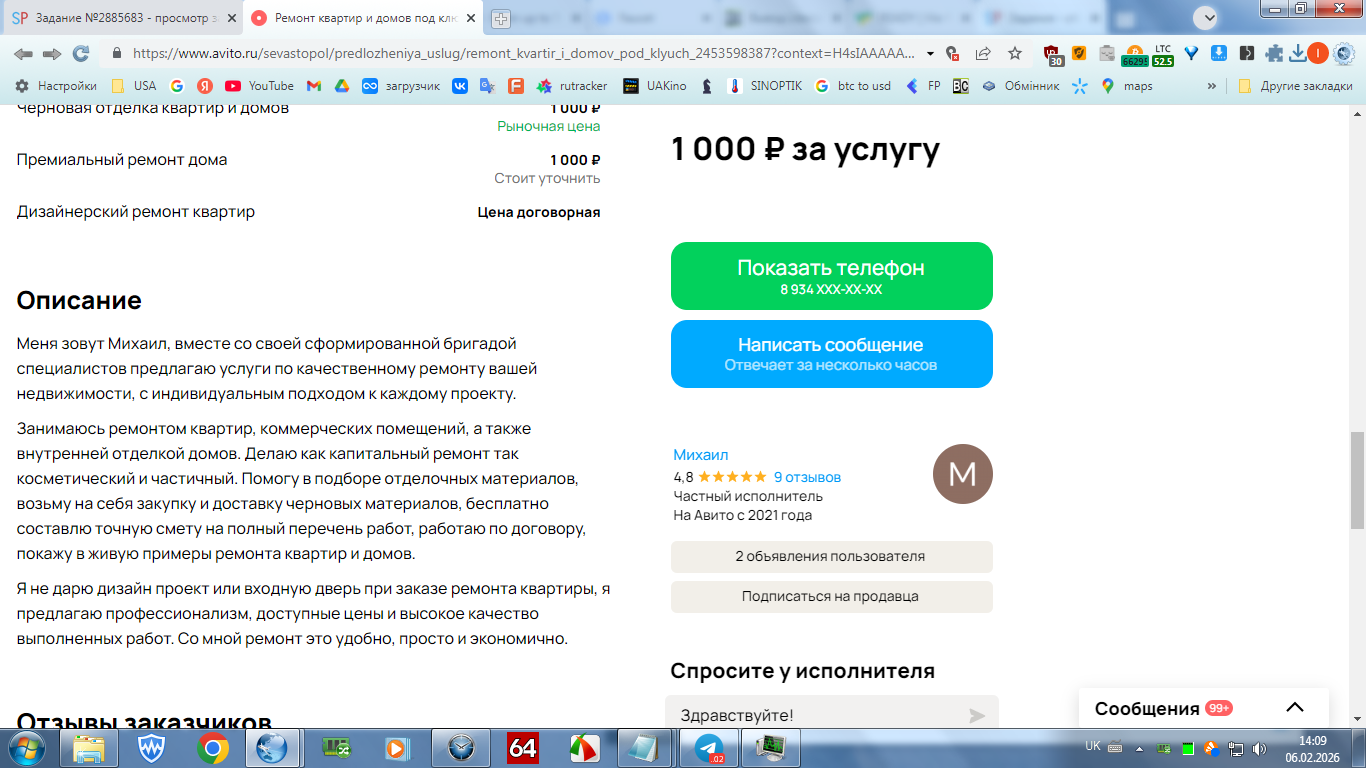Open the uBlock shield extension showing 30
The height and width of the screenshot is (768, 1366).
click(1053, 55)
